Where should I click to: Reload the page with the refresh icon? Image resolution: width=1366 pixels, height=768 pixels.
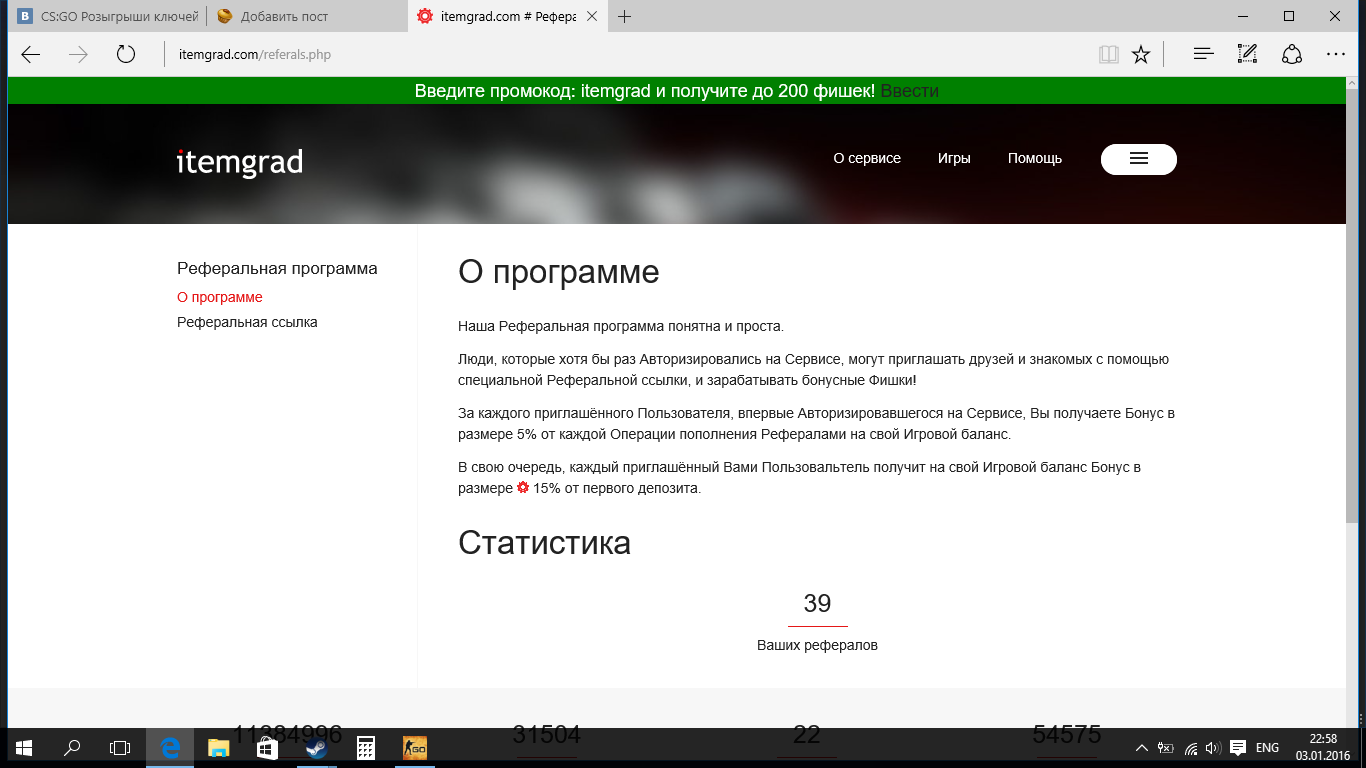tap(126, 55)
